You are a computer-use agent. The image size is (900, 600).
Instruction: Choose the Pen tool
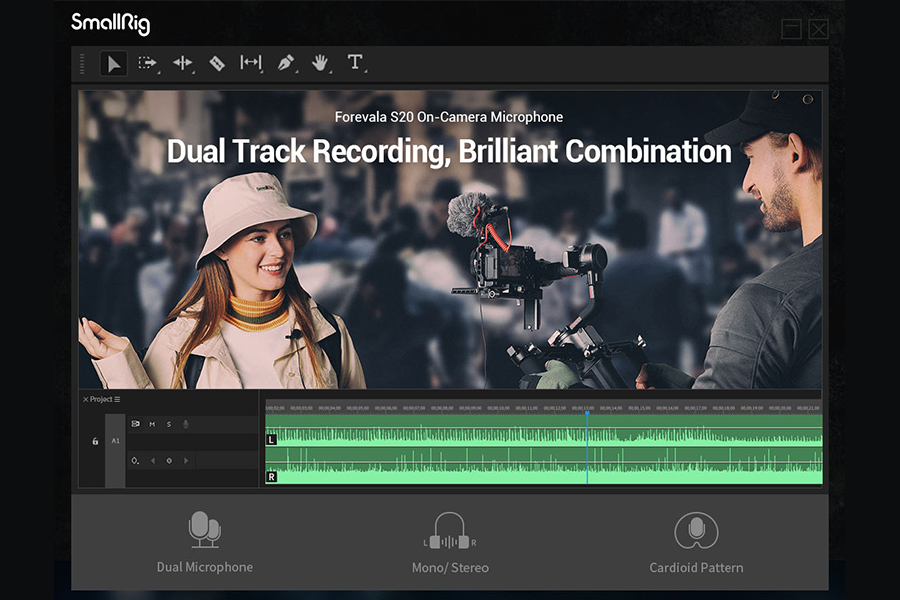[286, 62]
